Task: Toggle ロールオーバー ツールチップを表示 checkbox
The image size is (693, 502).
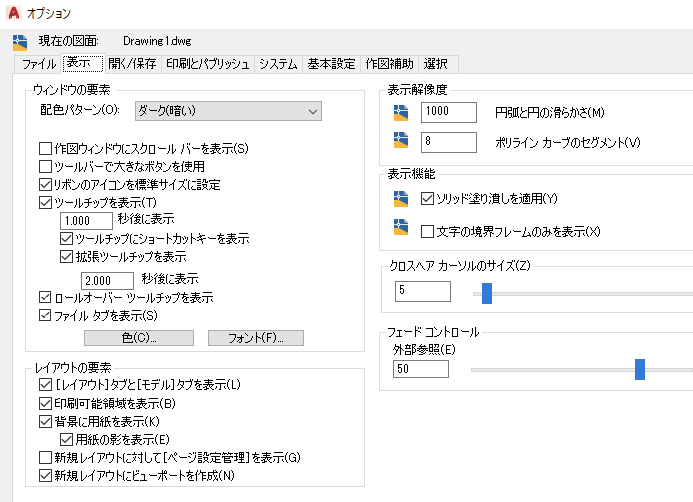Action: 45,297
